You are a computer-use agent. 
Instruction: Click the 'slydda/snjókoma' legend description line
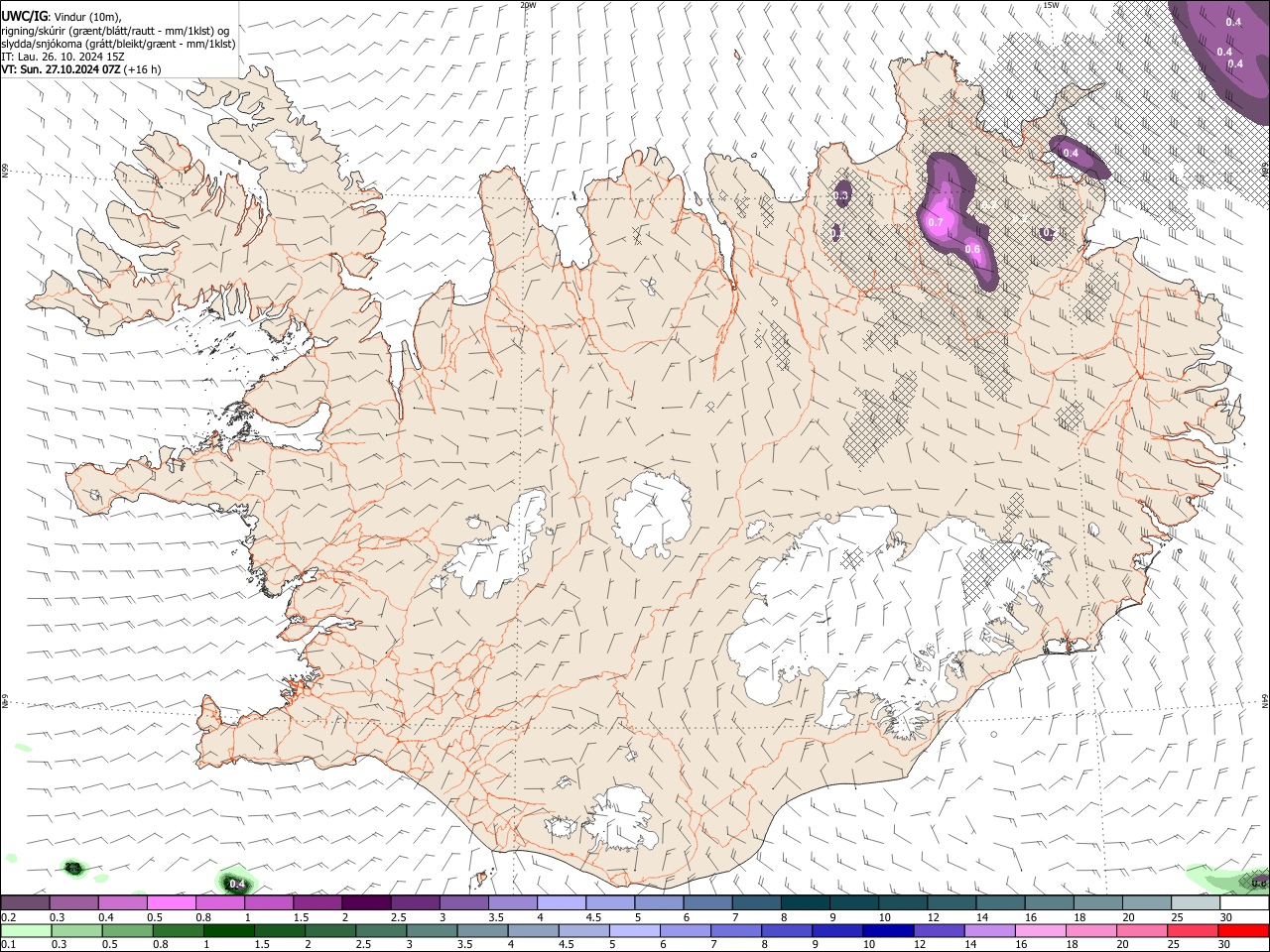(117, 44)
